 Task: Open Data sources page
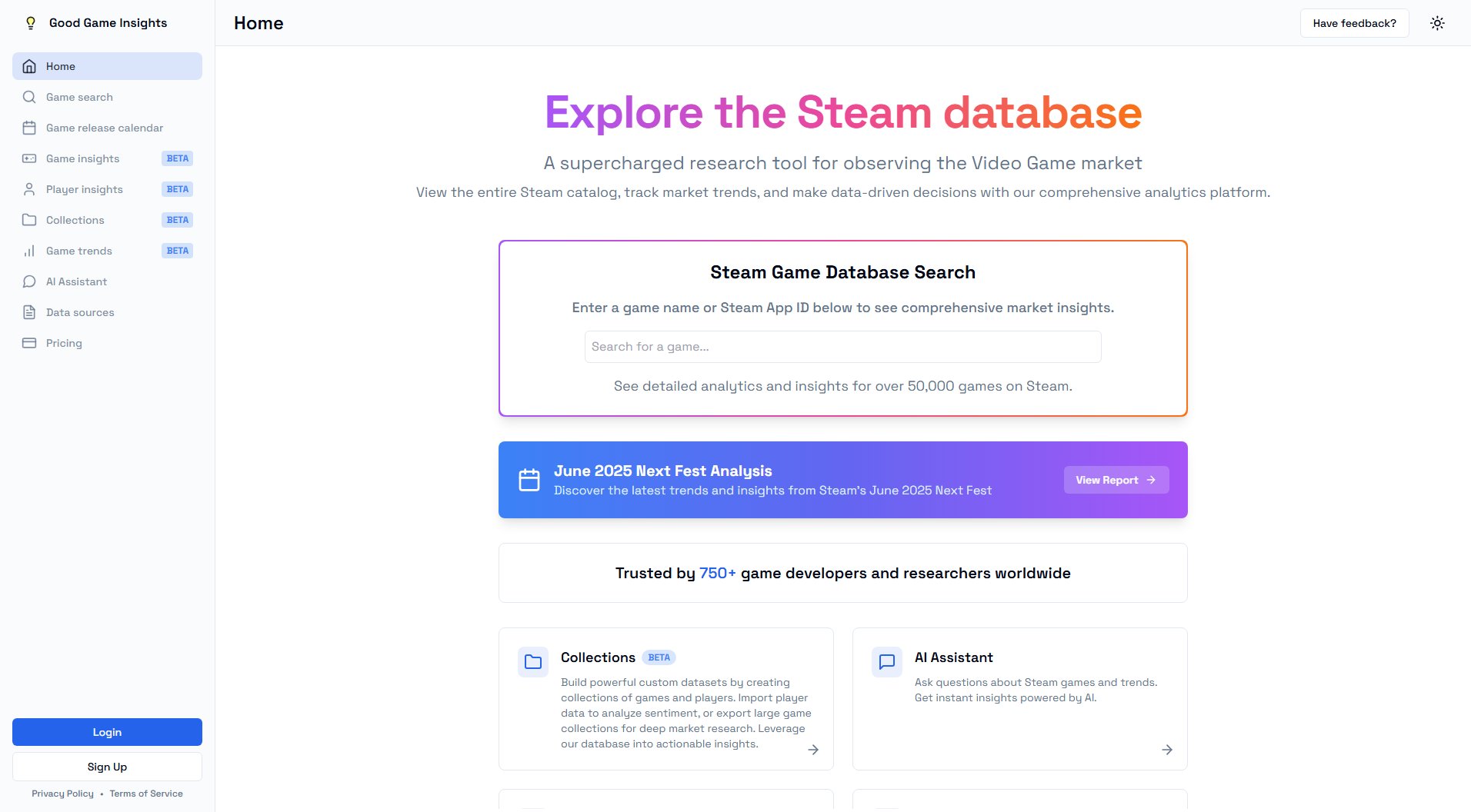(107, 312)
